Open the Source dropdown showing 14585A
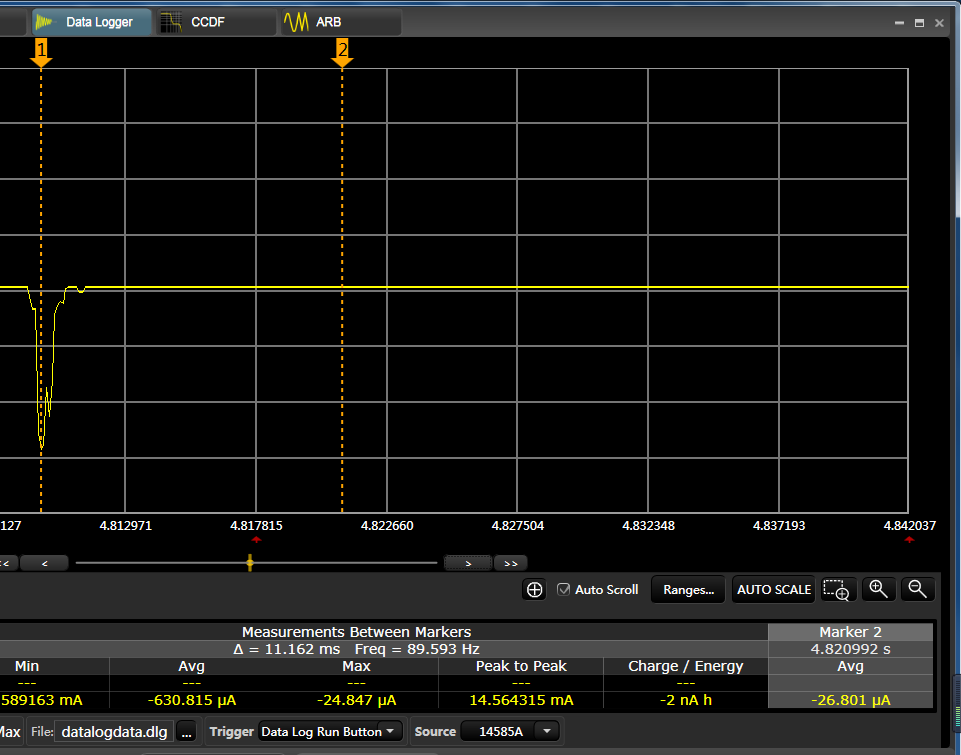The width and height of the screenshot is (961, 755). pos(509,732)
